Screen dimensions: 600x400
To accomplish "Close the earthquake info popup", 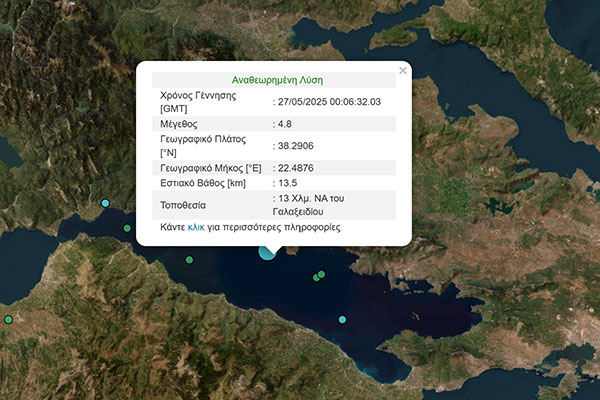I will (x=403, y=71).
